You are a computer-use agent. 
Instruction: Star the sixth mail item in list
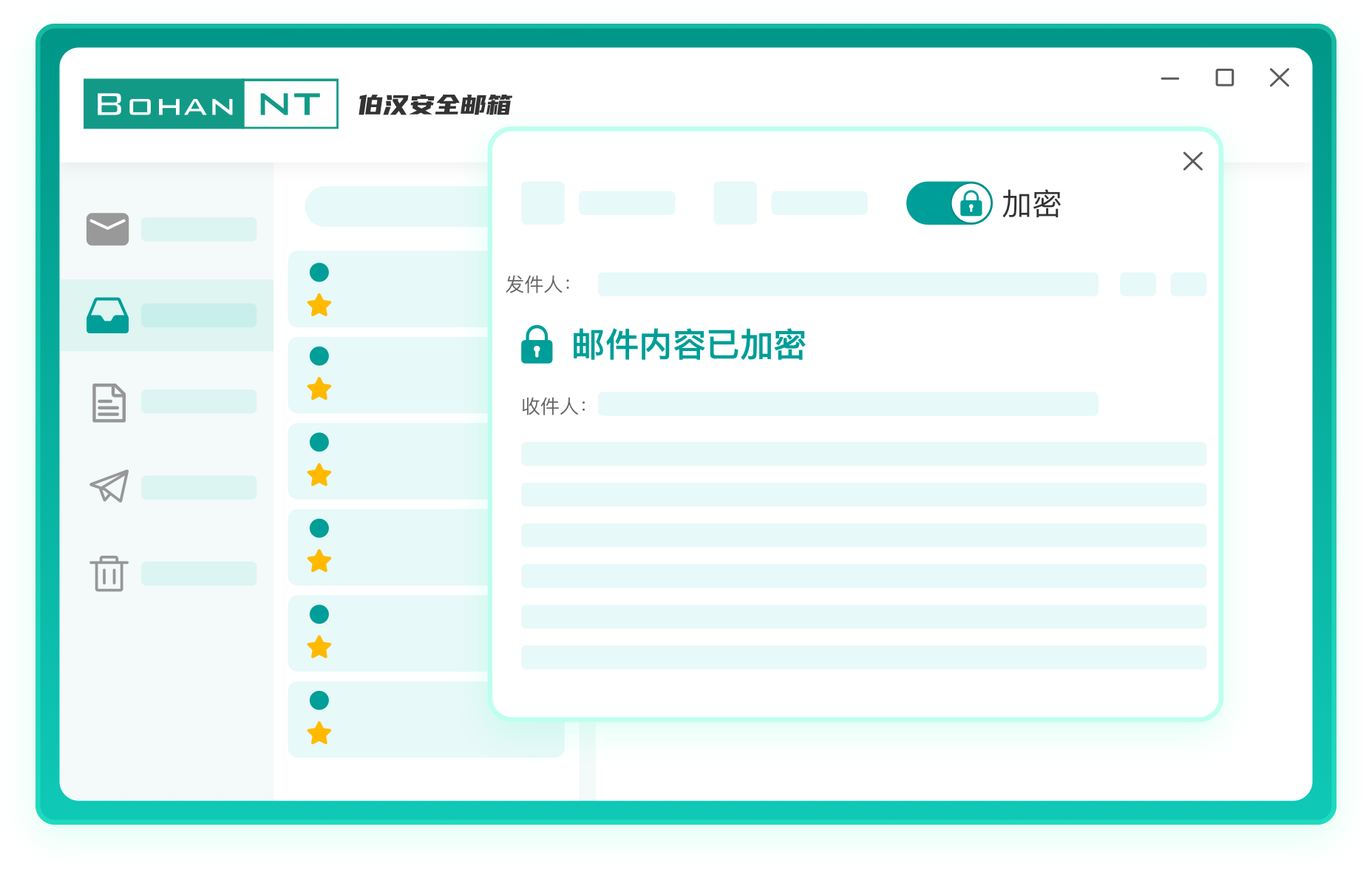click(x=319, y=734)
